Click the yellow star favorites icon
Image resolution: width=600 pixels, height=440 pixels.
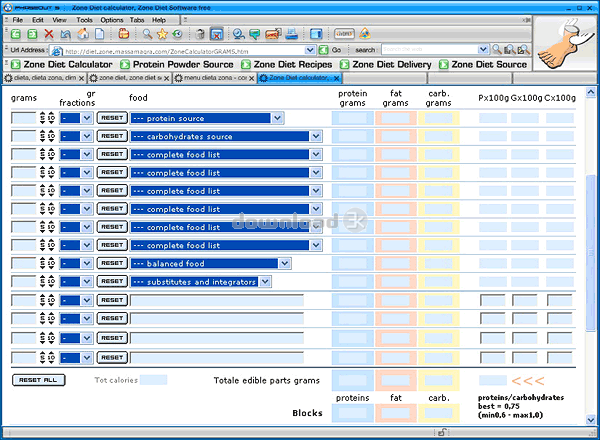162,34
